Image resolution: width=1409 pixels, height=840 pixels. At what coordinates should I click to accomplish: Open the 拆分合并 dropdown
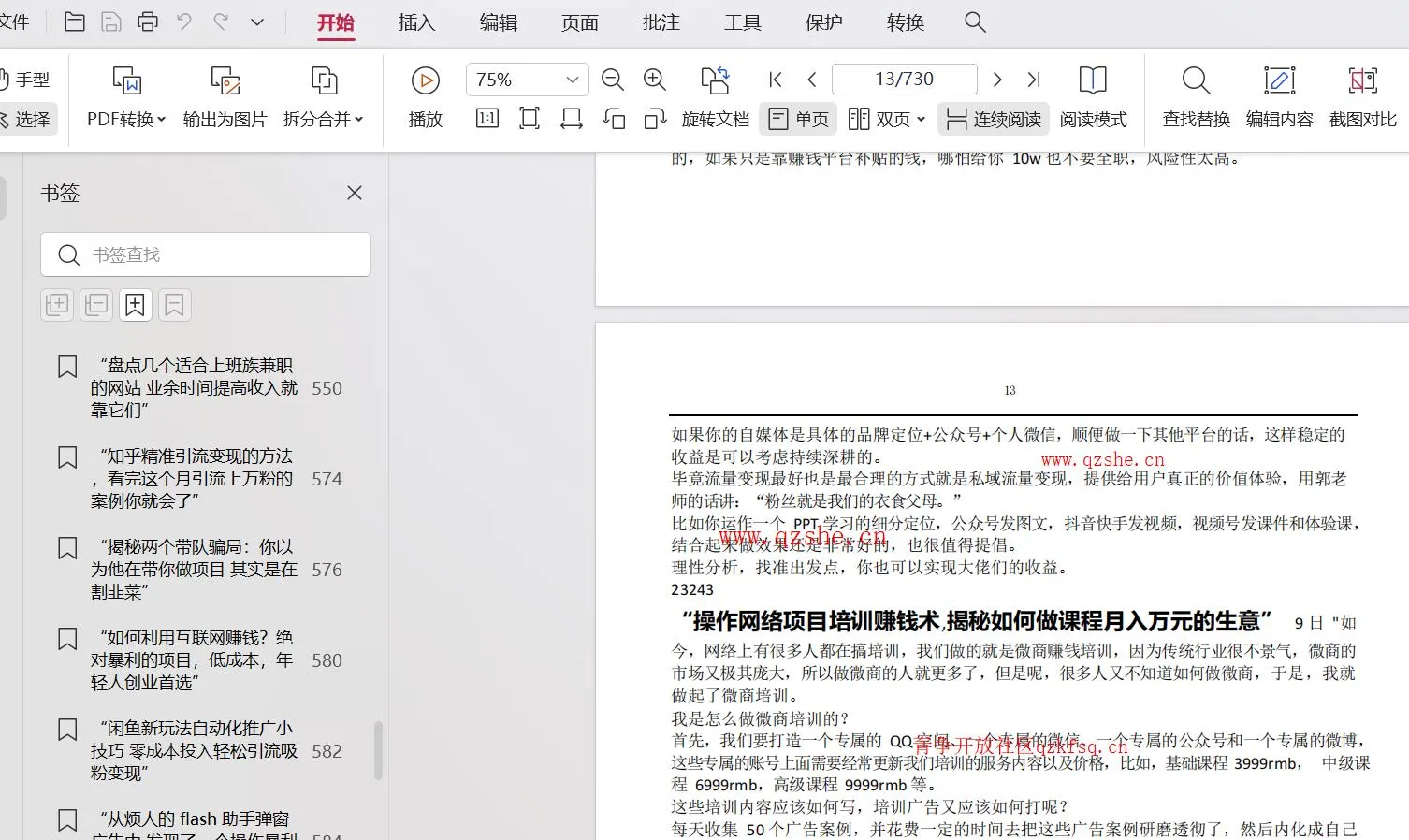coord(324,98)
